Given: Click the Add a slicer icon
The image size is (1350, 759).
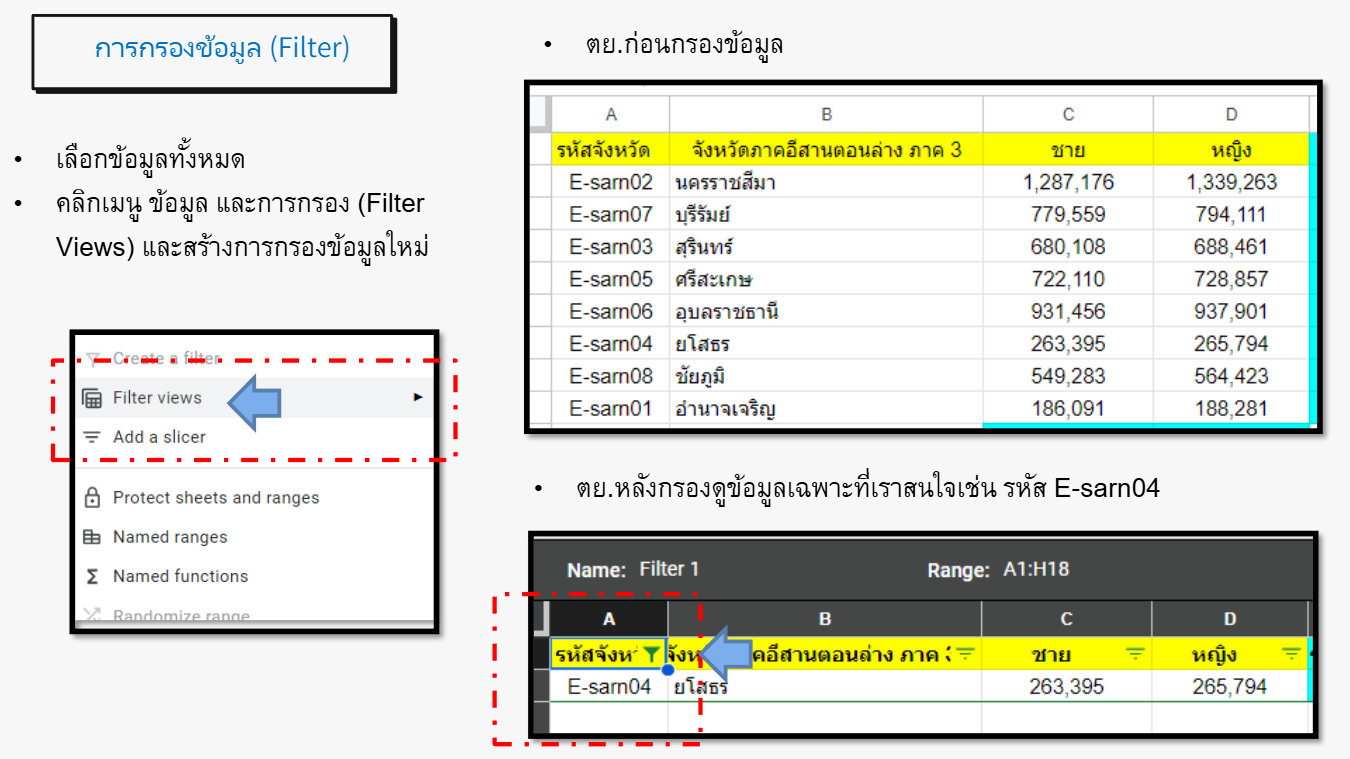Looking at the screenshot, I should (92, 437).
